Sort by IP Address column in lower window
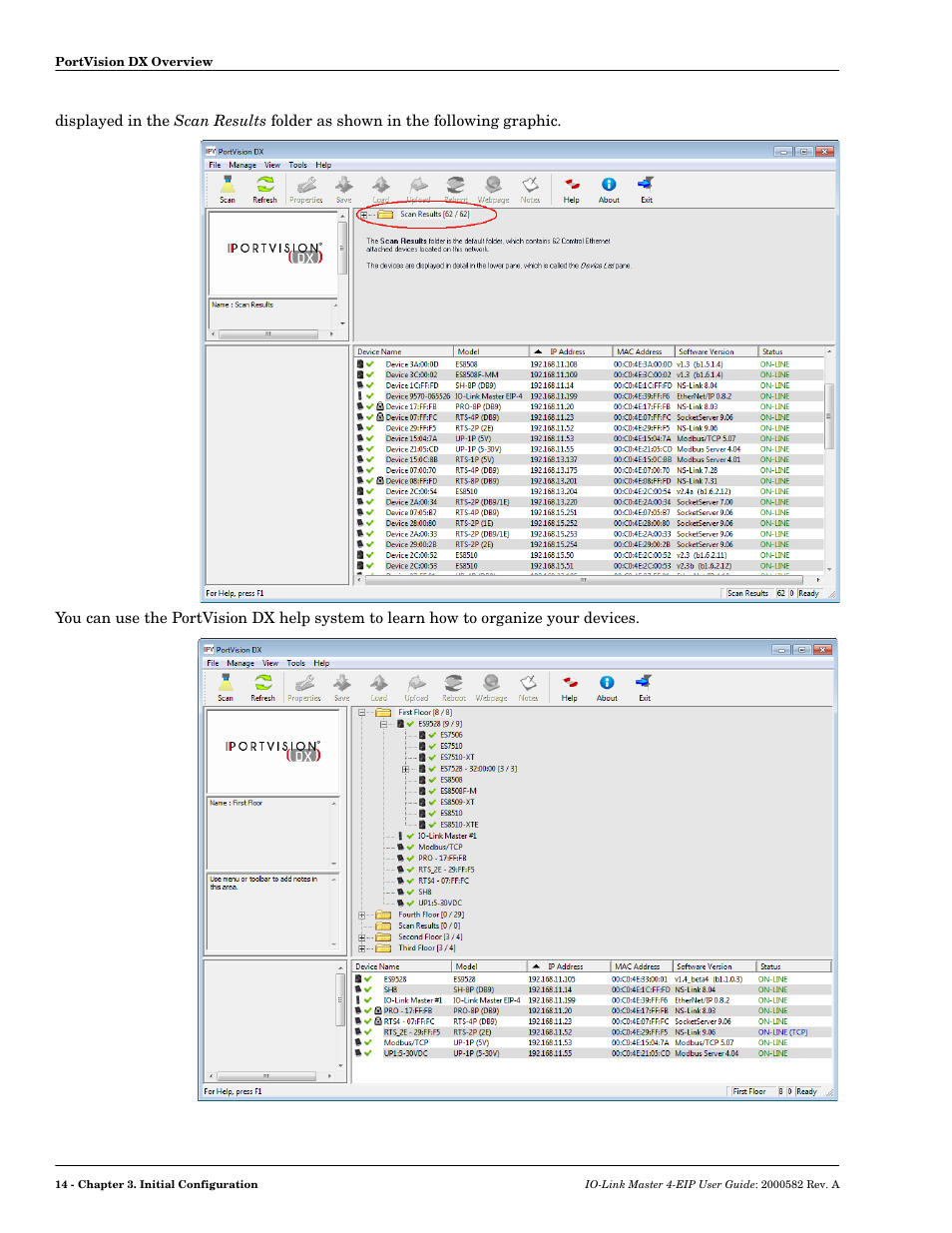Screen dimensions: 952x1233 pos(569,966)
